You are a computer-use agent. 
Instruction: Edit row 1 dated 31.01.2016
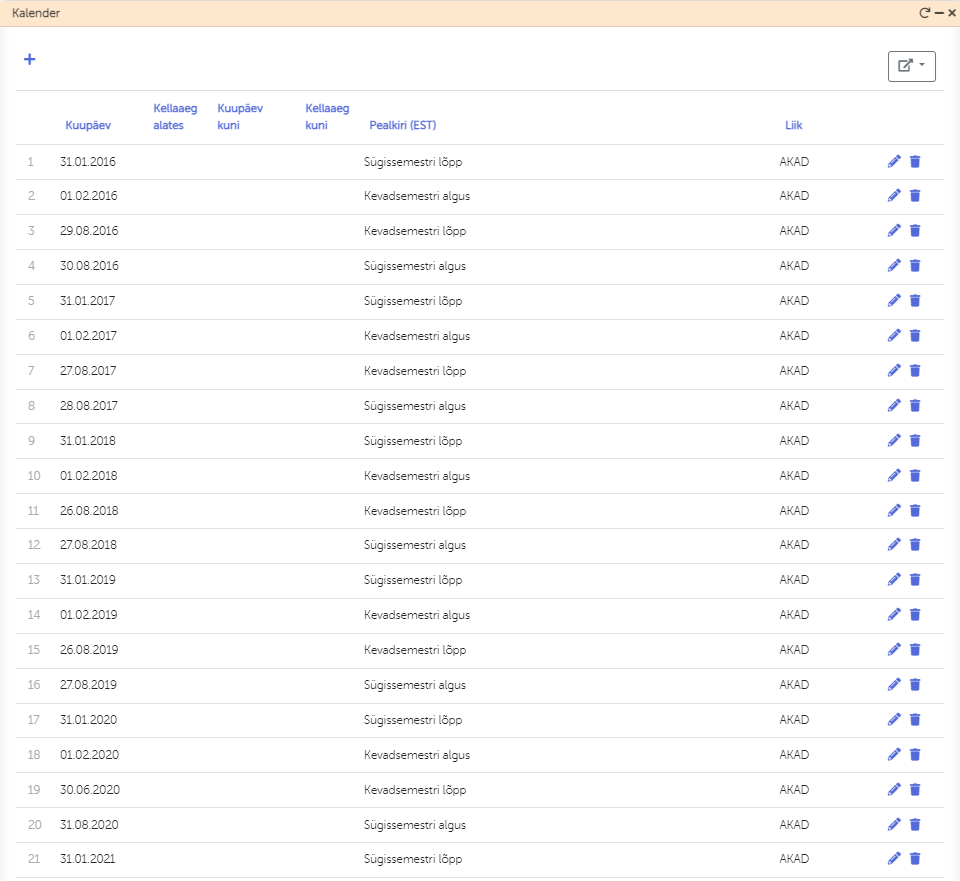pos(894,161)
